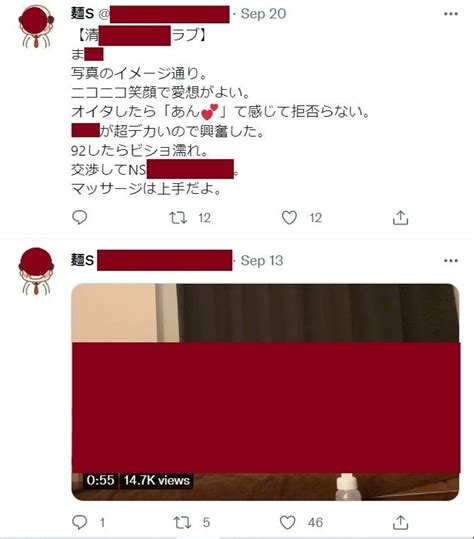Retweet the Sep 20 tweet
474x539 pixels.
point(178,218)
